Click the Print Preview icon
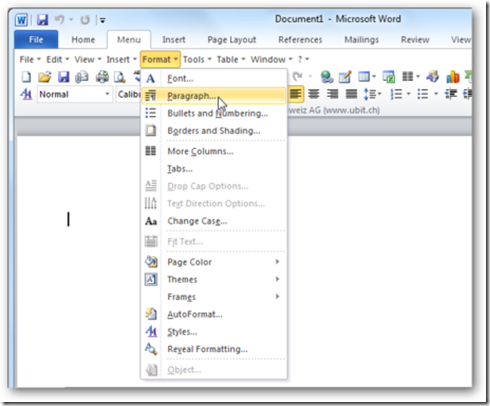Image resolution: width=490 pixels, height=406 pixels. [119, 77]
